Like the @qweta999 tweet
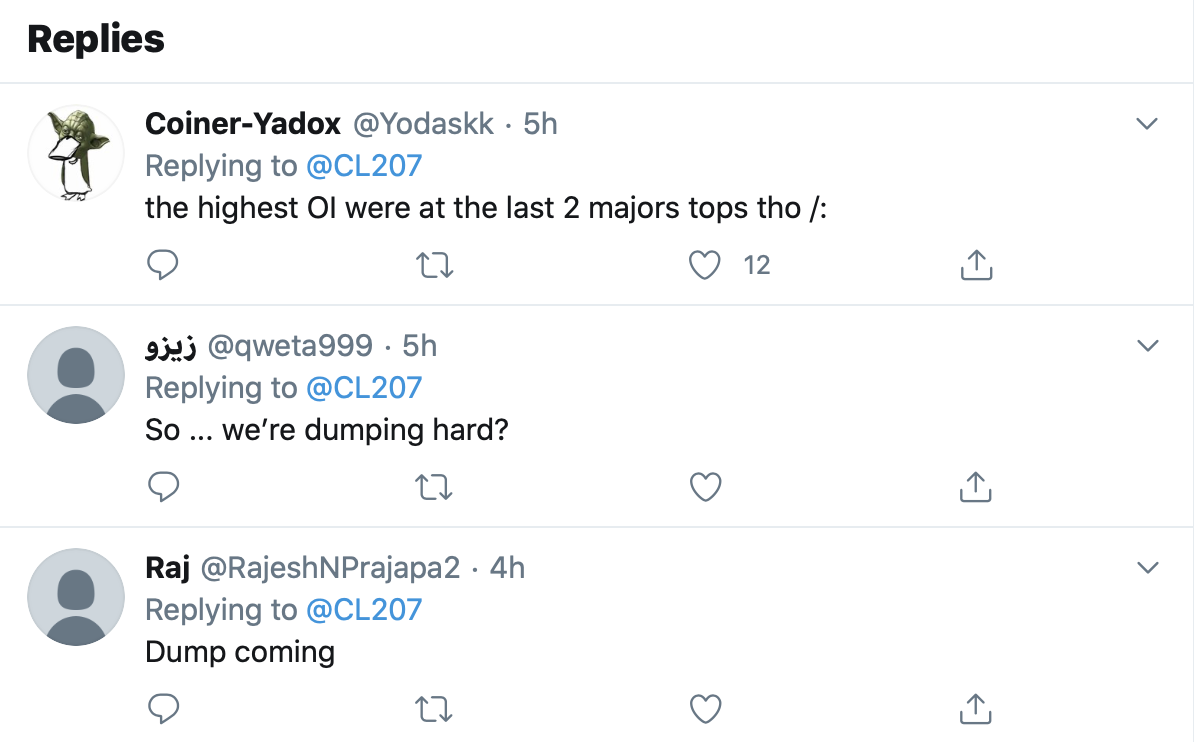The image size is (1194, 742). point(705,487)
